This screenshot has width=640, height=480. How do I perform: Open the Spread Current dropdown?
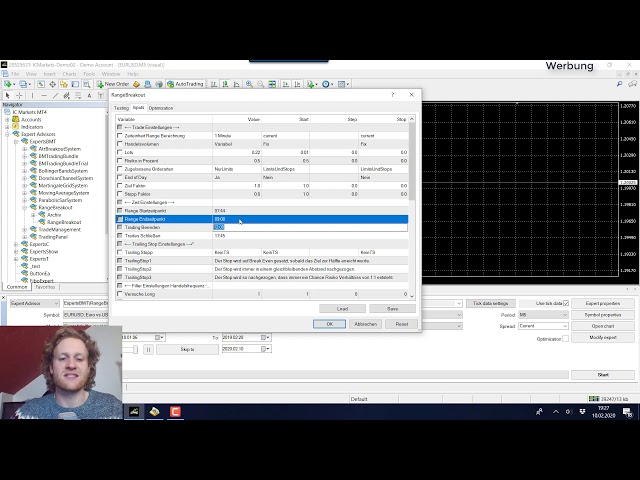click(x=542, y=326)
